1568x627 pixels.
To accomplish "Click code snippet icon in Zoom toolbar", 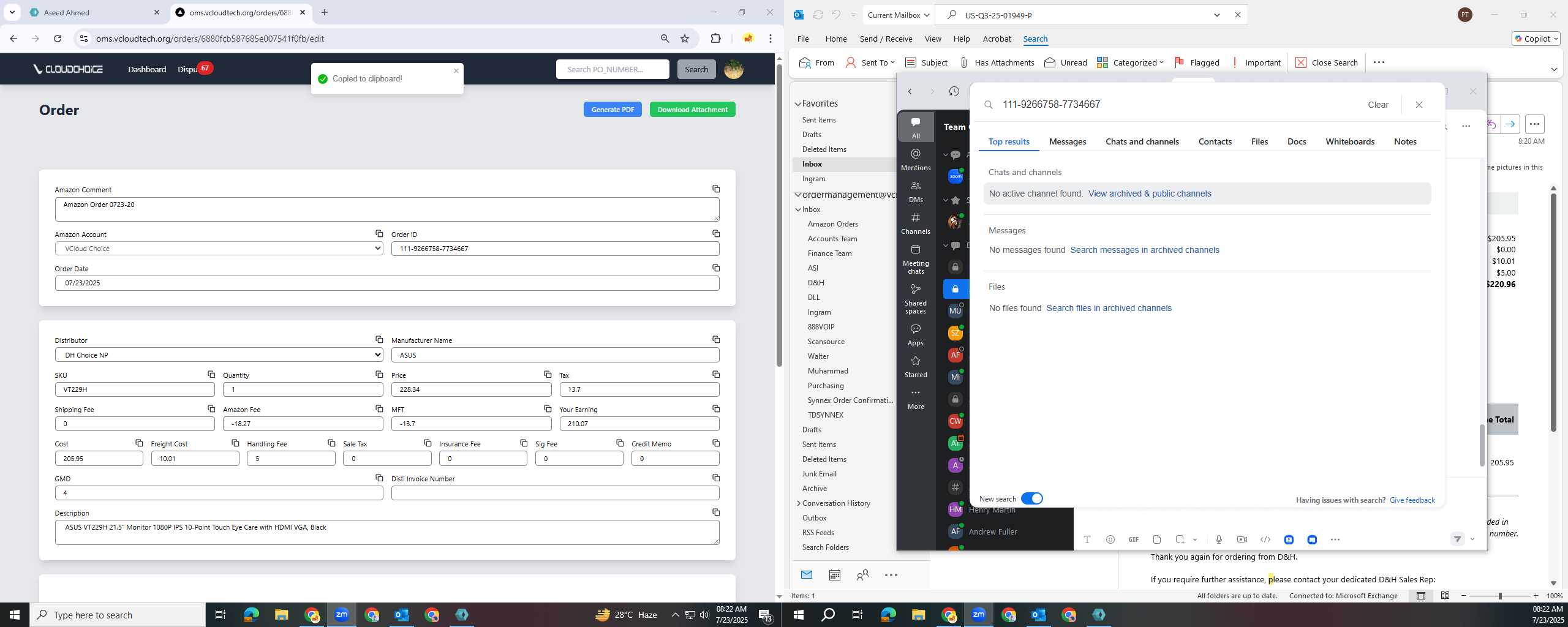I will (x=1265, y=539).
